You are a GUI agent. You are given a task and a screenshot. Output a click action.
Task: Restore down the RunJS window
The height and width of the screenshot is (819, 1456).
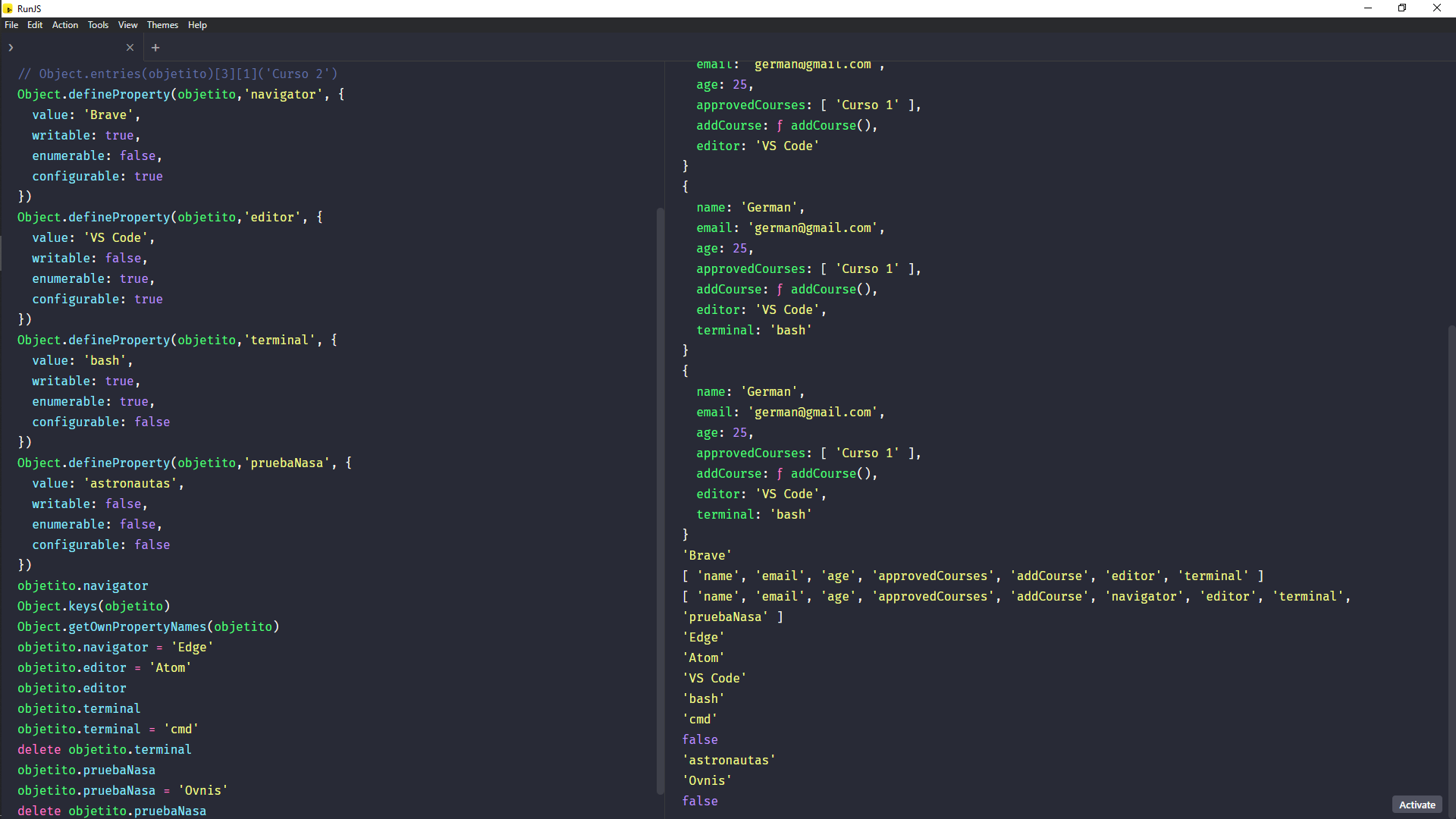(x=1402, y=8)
